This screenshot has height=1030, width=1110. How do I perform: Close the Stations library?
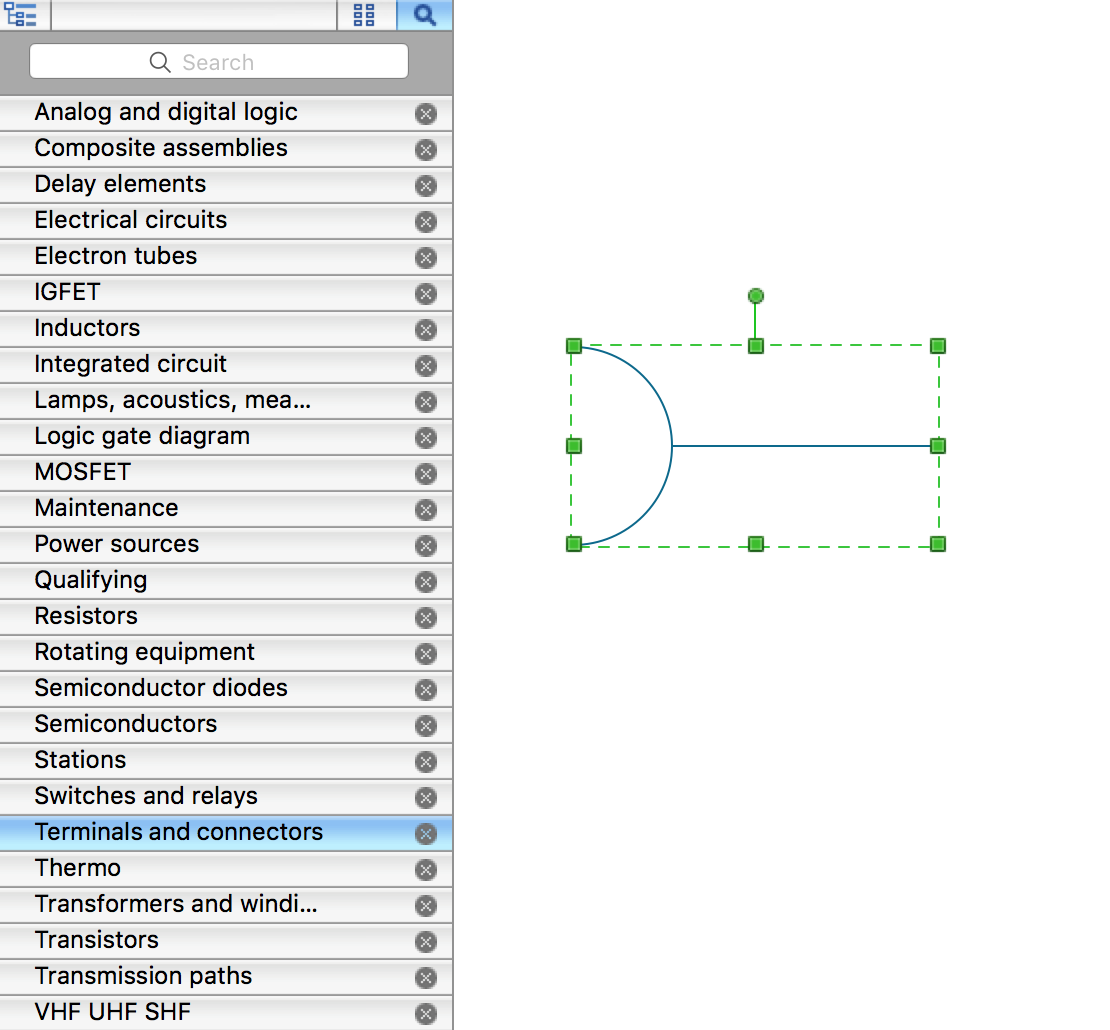425,762
